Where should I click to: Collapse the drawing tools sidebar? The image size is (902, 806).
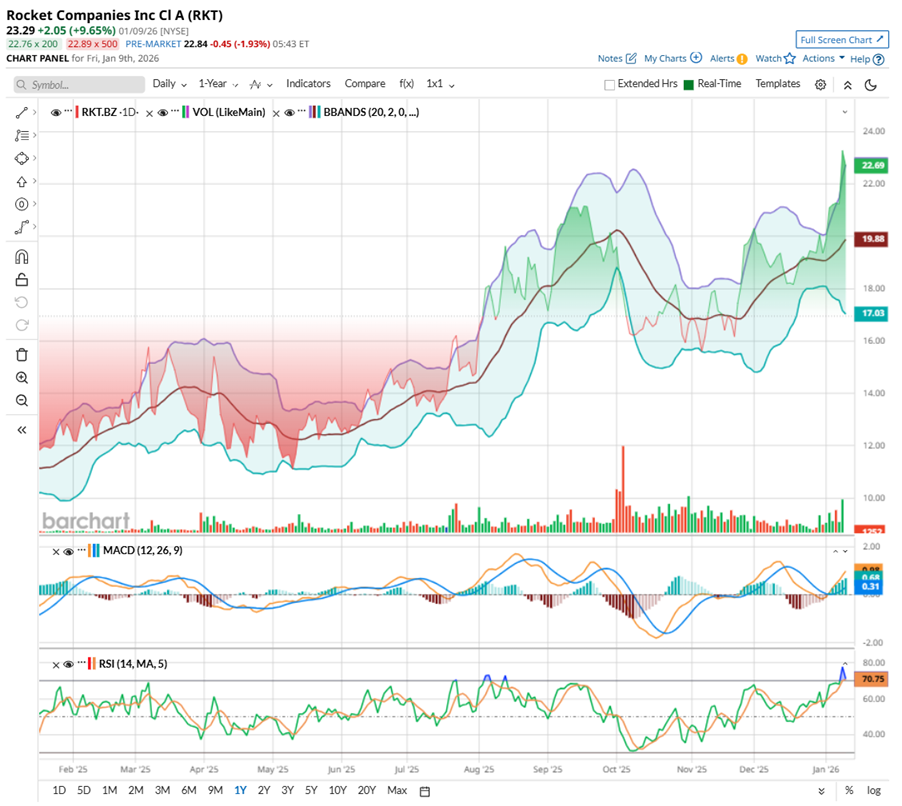21,430
